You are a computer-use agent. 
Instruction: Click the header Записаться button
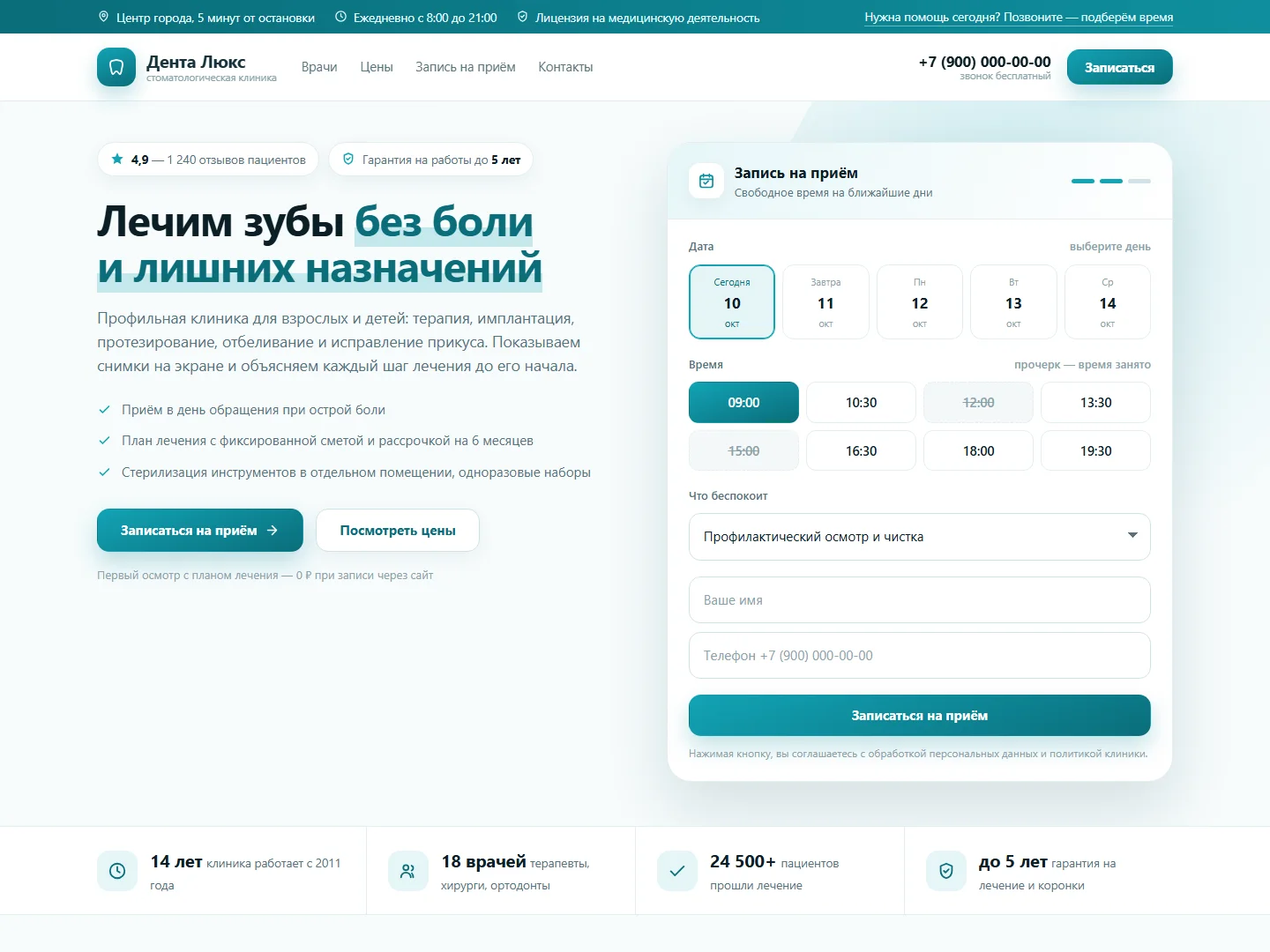[x=1120, y=67]
